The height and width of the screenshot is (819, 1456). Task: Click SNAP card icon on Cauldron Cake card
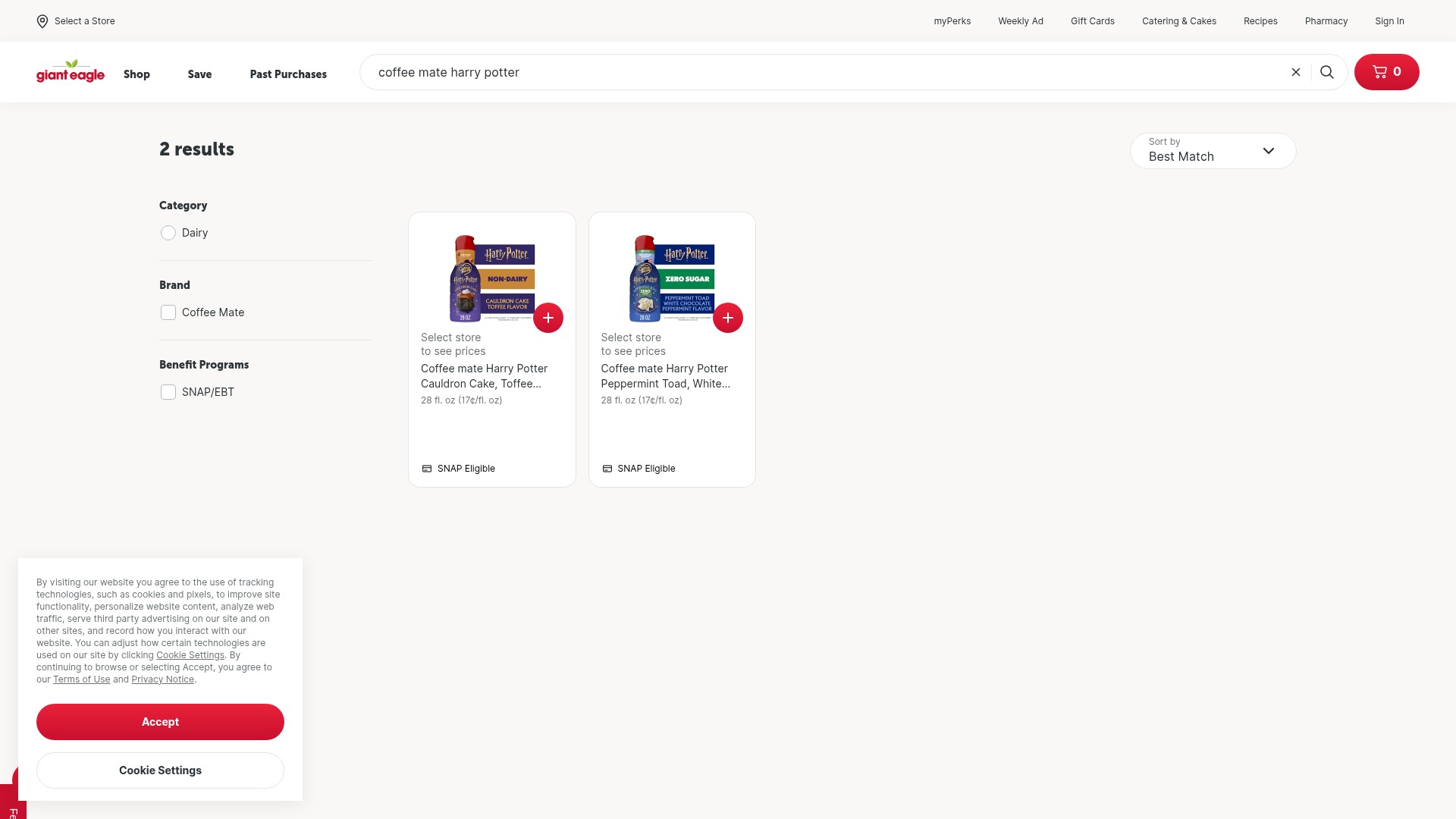click(x=427, y=469)
